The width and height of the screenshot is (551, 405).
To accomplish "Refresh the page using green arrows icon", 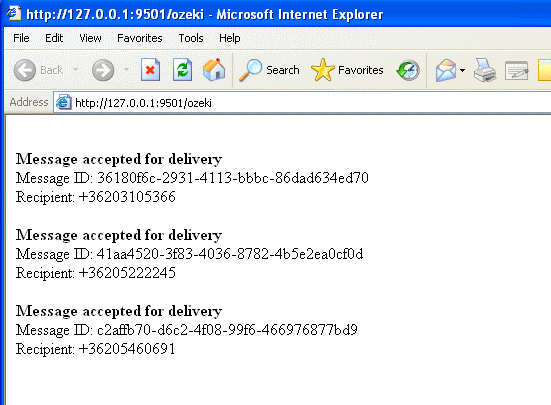I will (x=182, y=70).
